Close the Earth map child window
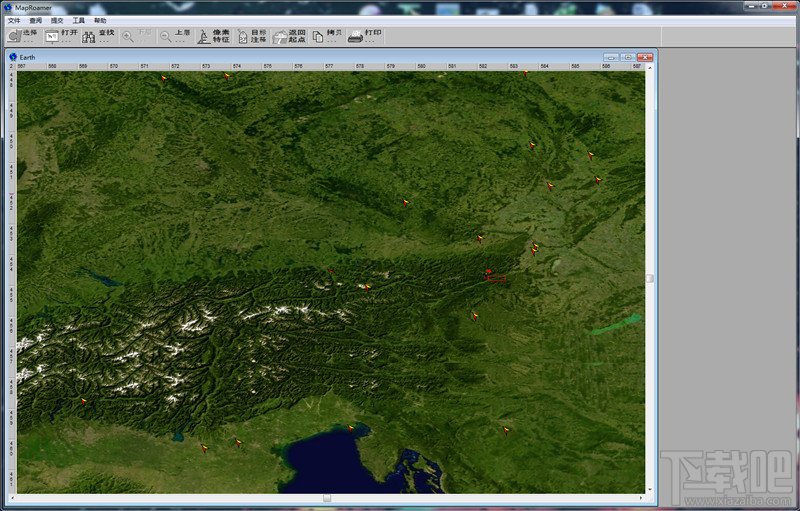Viewport: 800px width, 511px height. pyautogui.click(x=644, y=57)
